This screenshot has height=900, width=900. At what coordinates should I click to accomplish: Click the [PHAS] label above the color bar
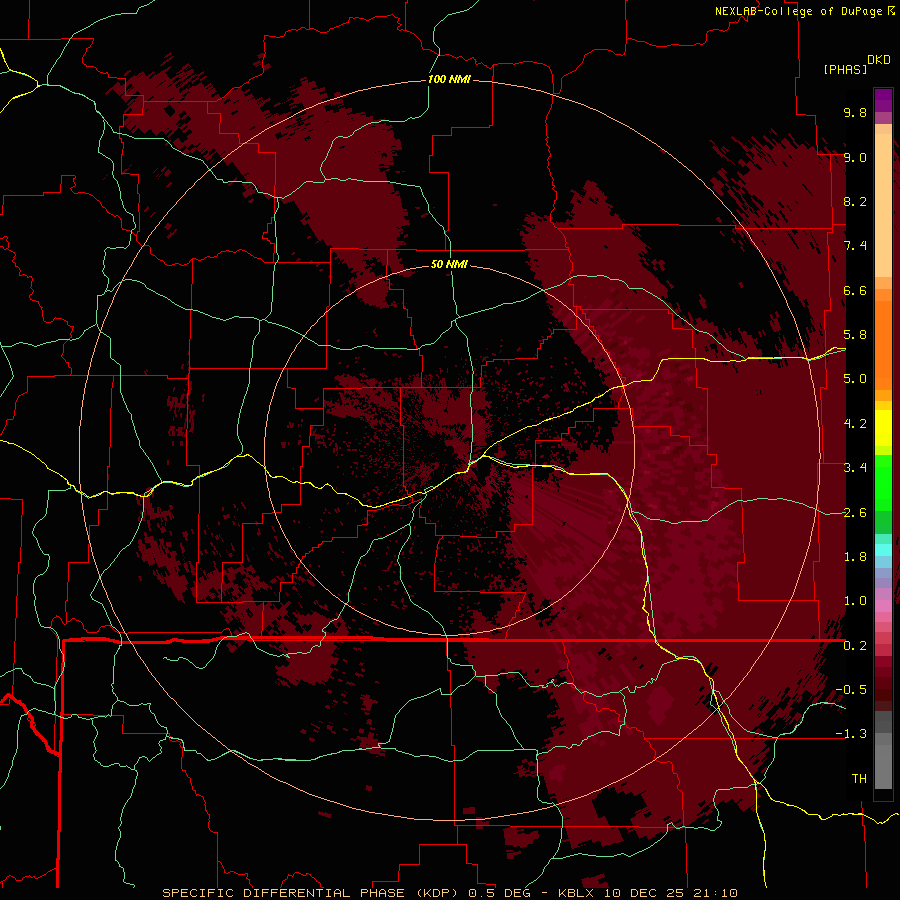point(845,69)
